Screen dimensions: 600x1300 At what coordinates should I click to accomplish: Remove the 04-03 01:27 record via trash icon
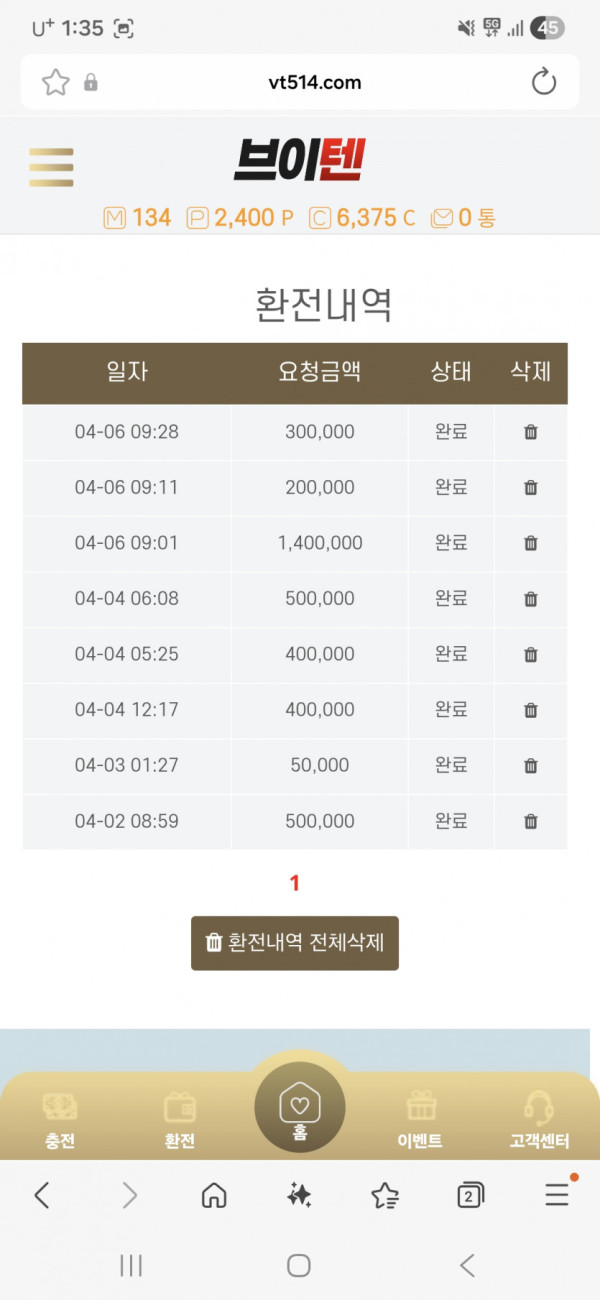click(x=531, y=765)
